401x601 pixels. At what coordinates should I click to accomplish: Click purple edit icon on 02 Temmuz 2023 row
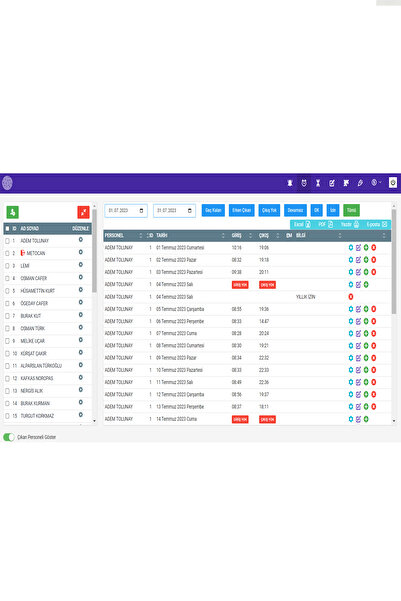(x=358, y=260)
